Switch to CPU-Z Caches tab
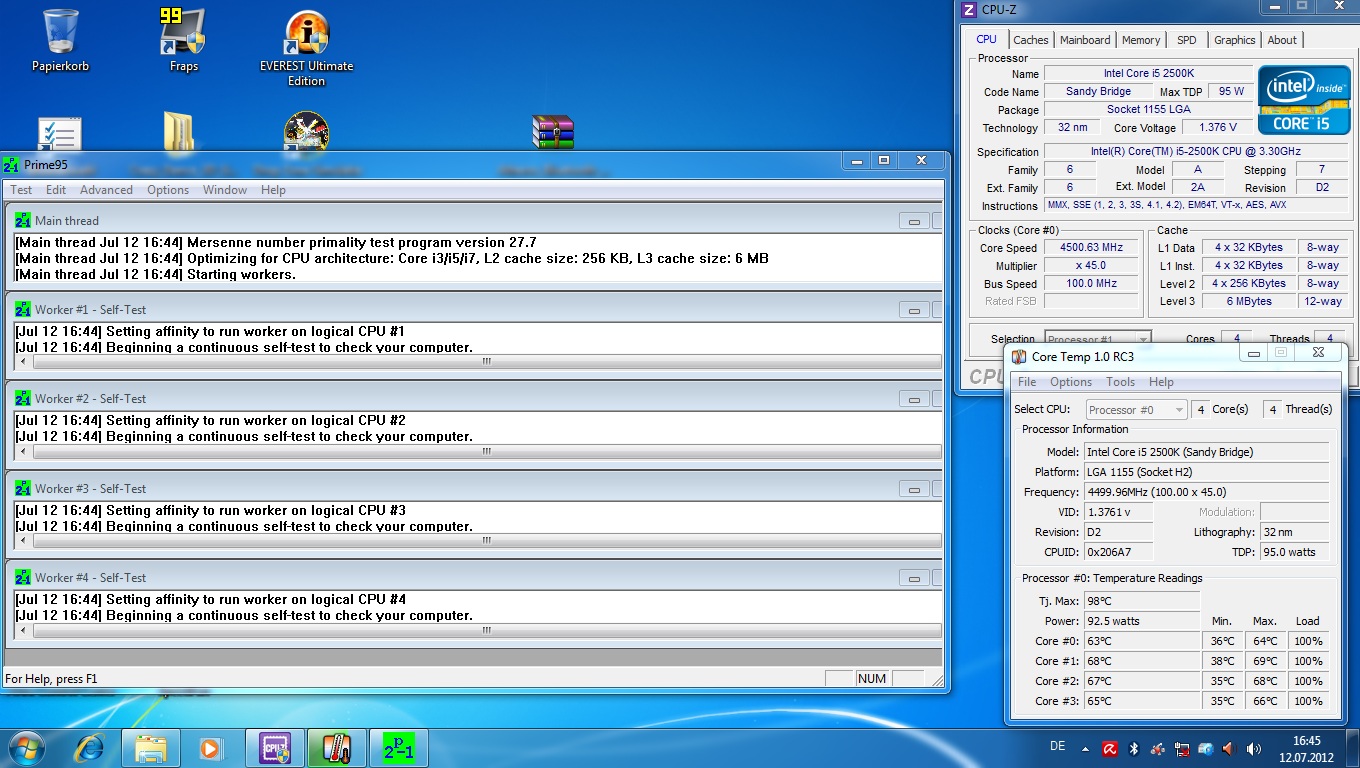 pos(1031,40)
